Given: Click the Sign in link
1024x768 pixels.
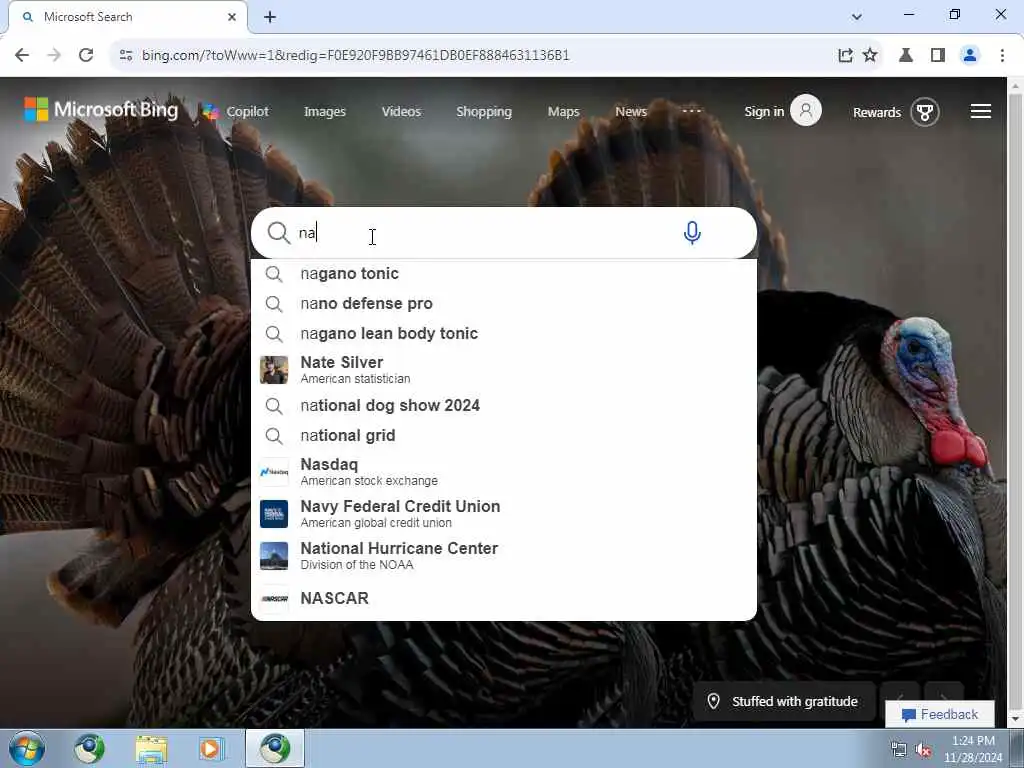Looking at the screenshot, I should coord(764,112).
